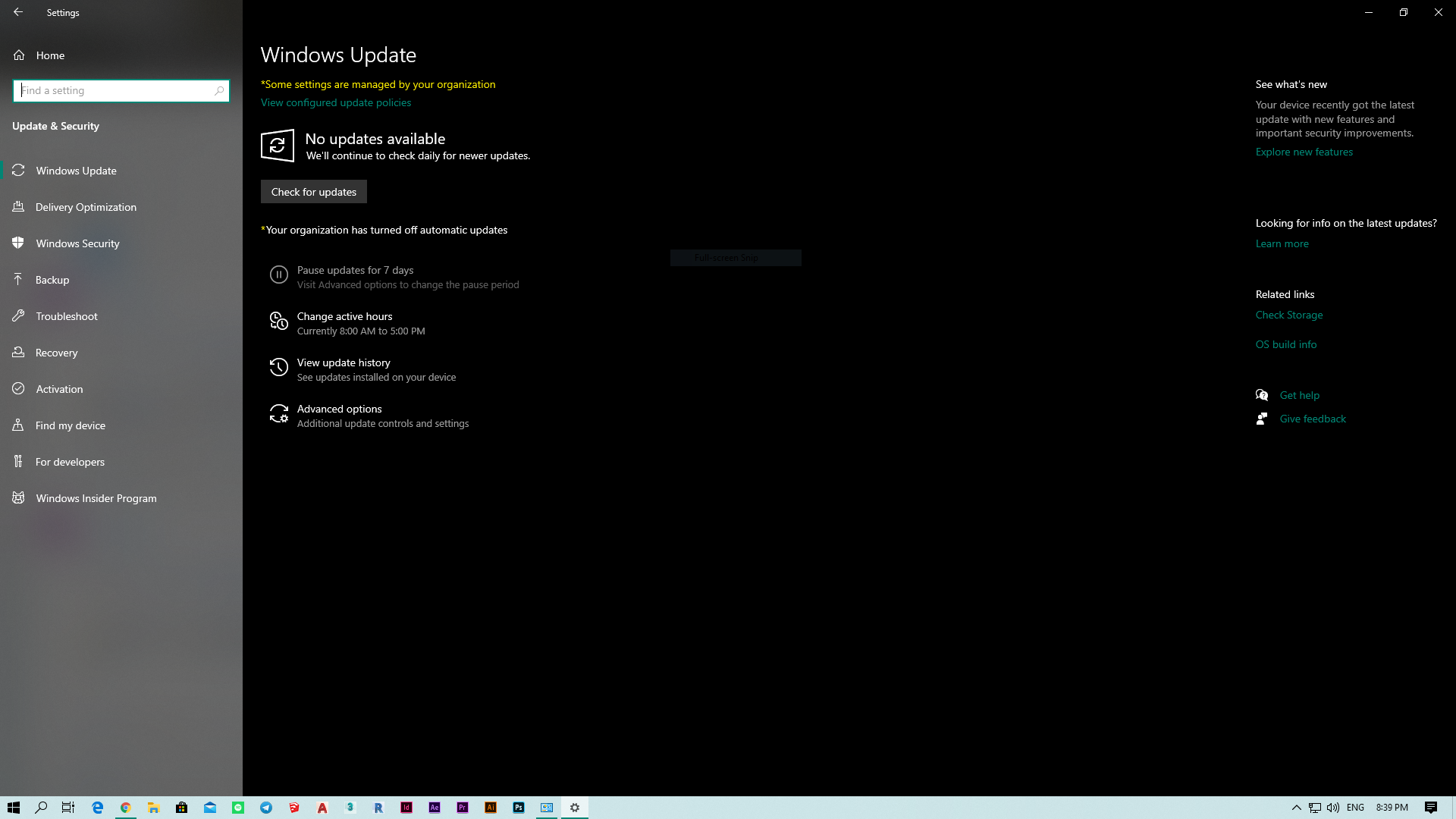Launch Adobe Premiere Pro from the taskbar

pos(463,808)
